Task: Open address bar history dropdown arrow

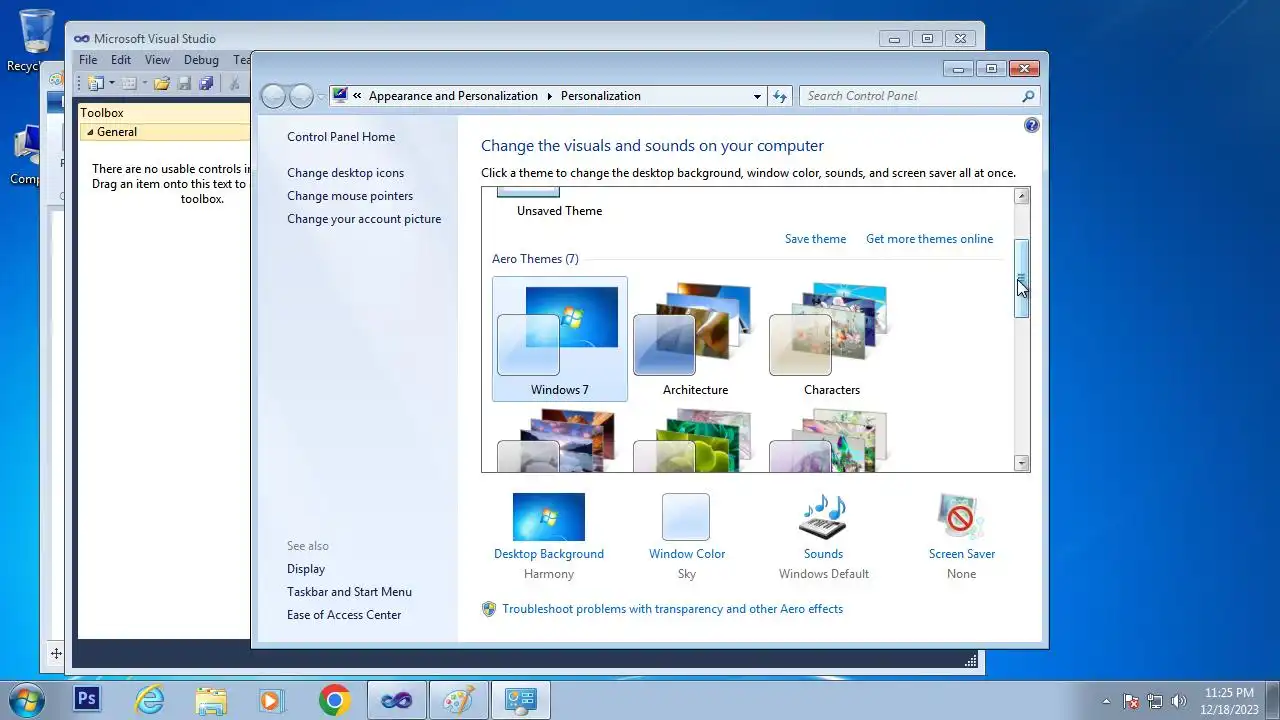Action: (757, 96)
